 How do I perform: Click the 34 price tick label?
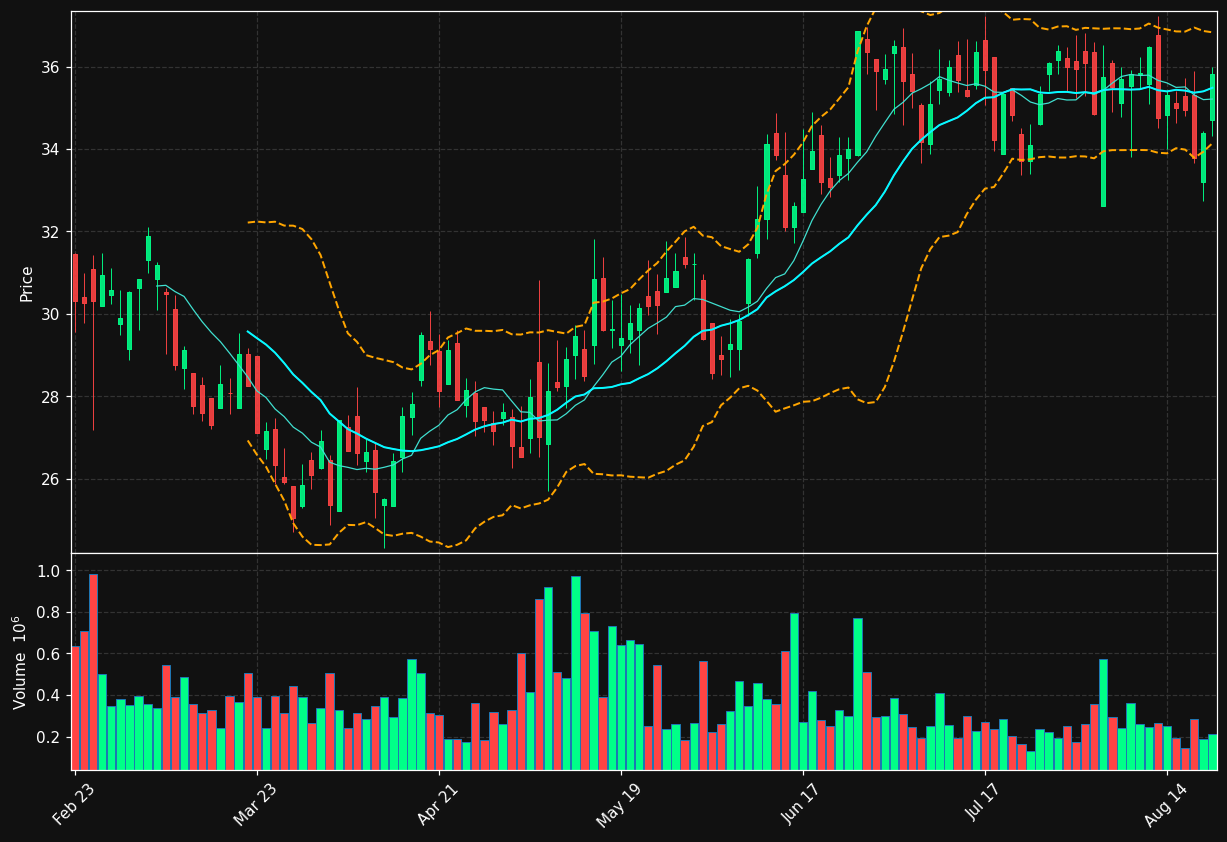click(51, 150)
